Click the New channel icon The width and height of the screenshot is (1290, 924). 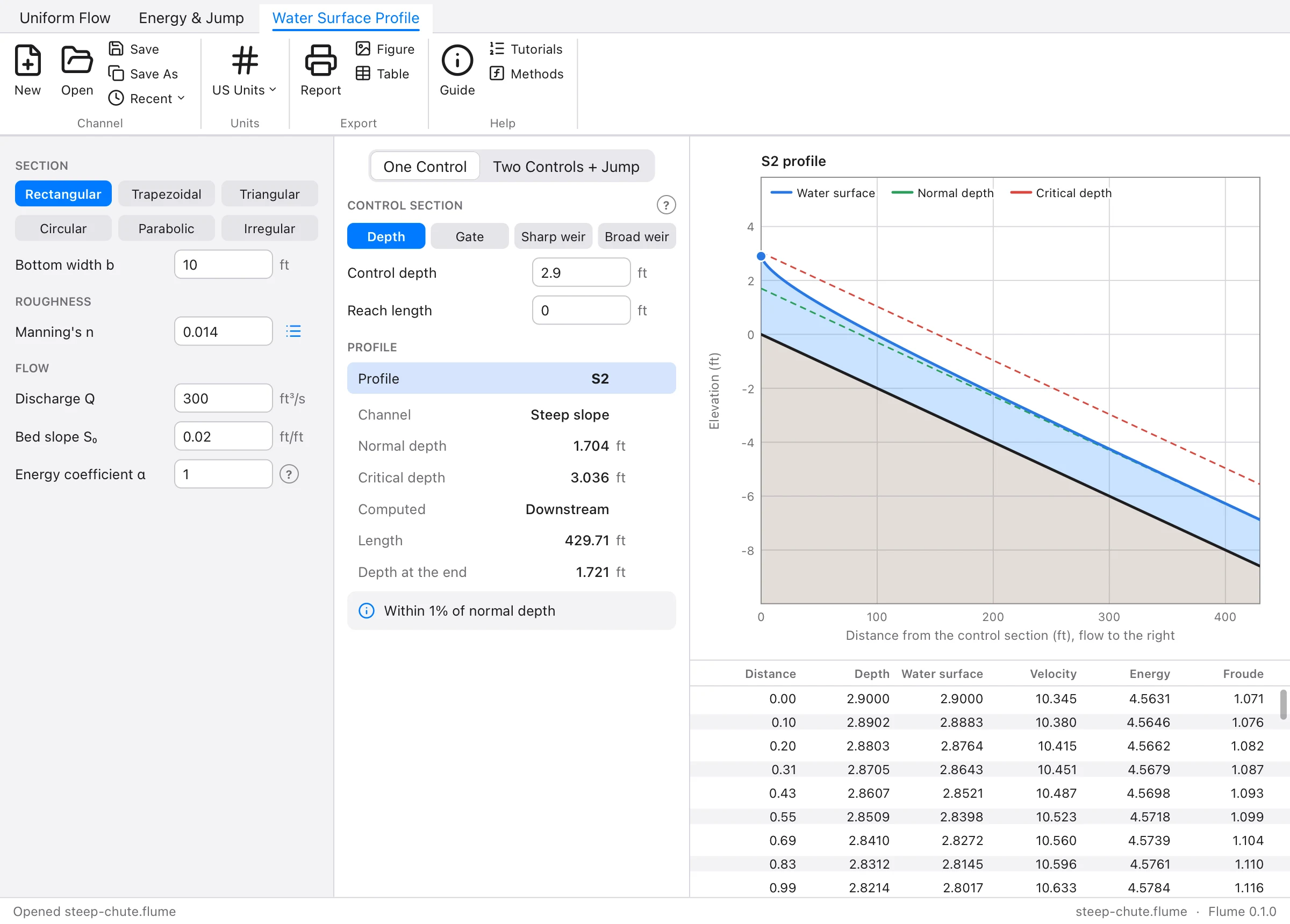(x=27, y=60)
